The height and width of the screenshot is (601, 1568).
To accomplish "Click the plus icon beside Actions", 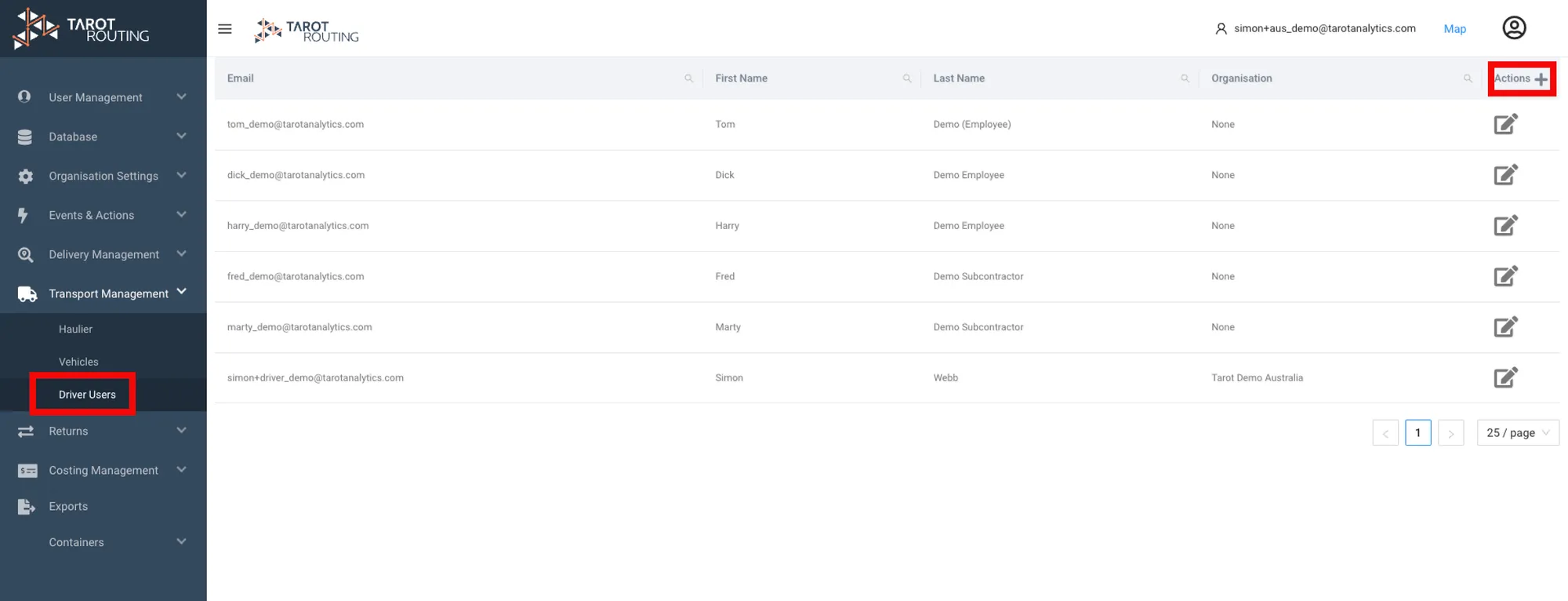I will click(1541, 79).
